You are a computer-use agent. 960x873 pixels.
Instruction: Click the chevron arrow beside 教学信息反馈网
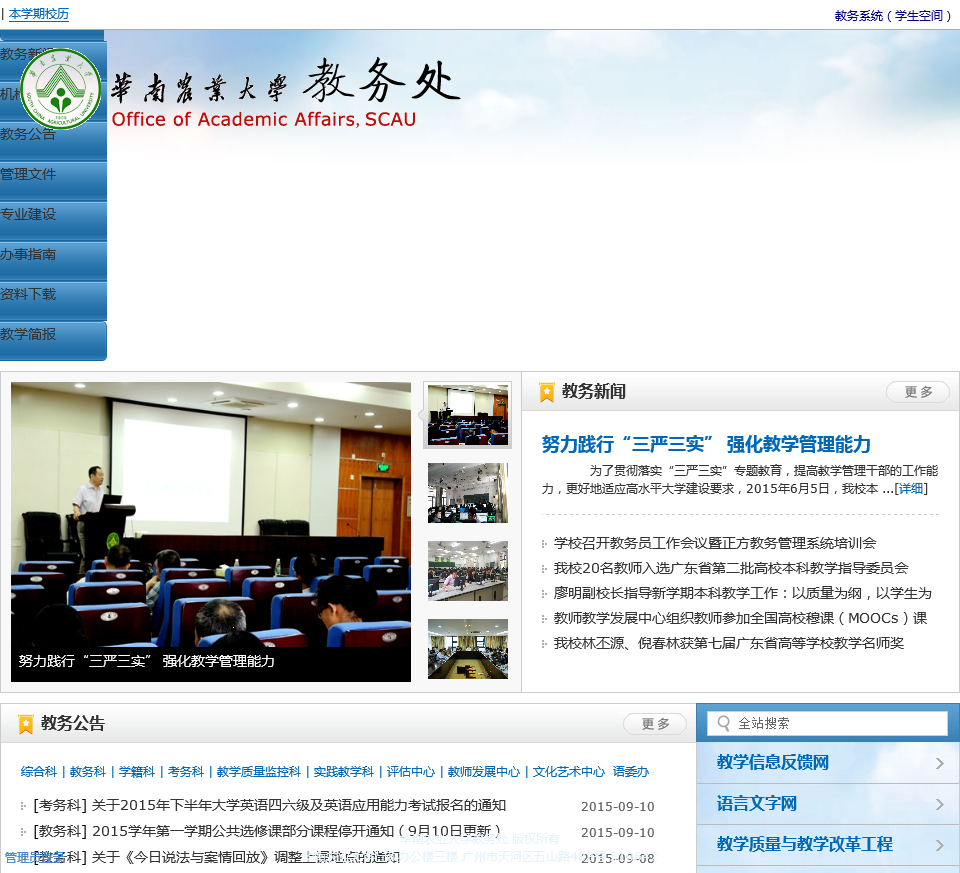(940, 763)
